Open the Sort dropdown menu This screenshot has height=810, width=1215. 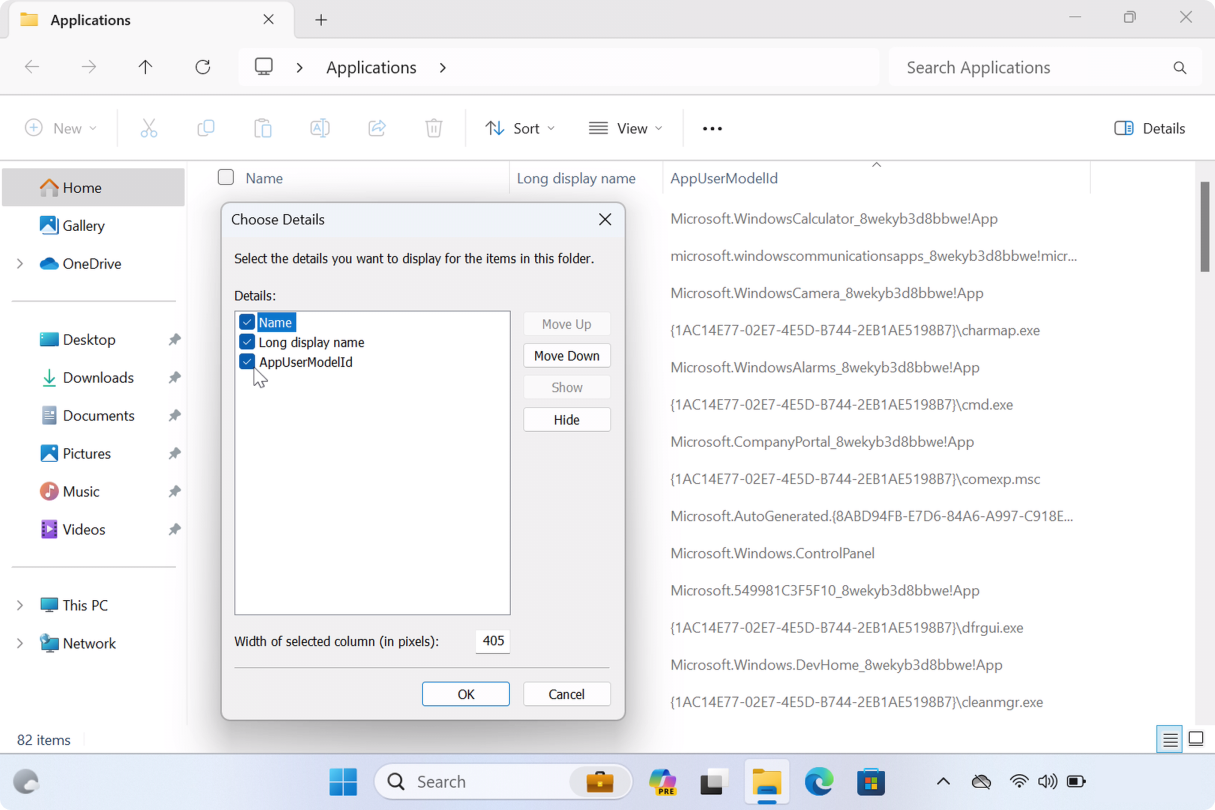tap(520, 128)
